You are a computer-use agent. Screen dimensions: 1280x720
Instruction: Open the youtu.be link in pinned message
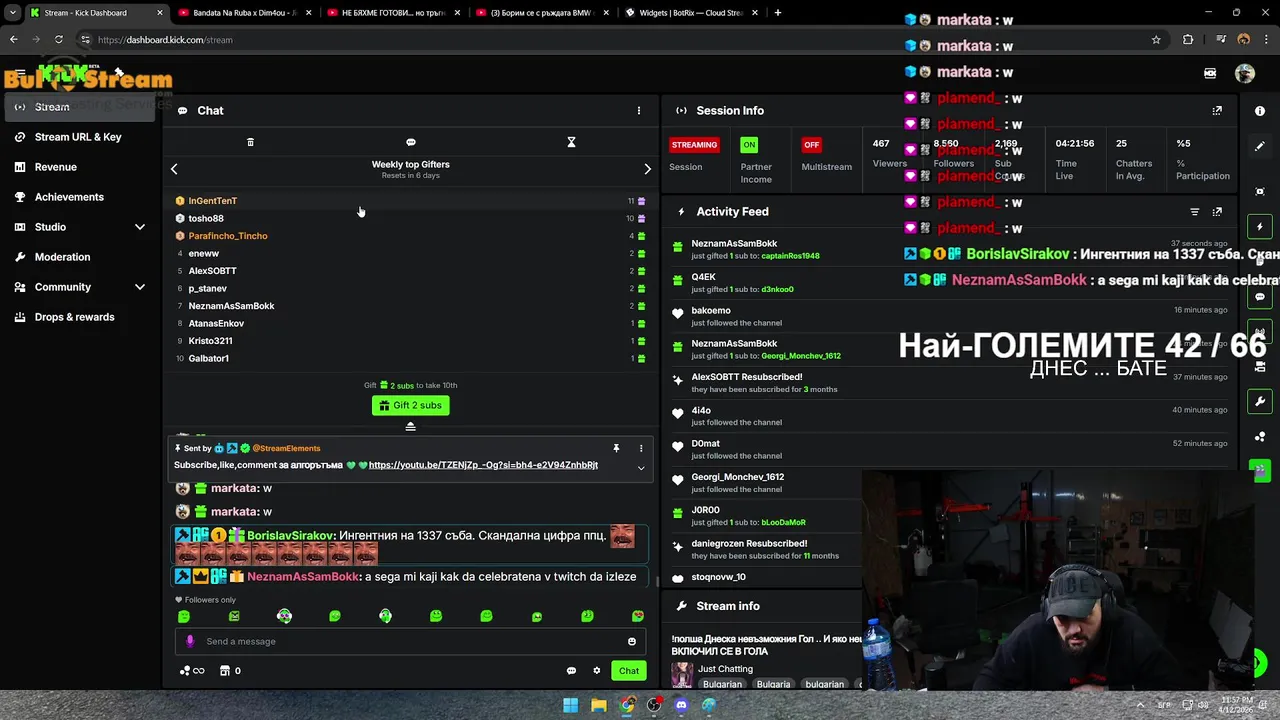(x=483, y=465)
